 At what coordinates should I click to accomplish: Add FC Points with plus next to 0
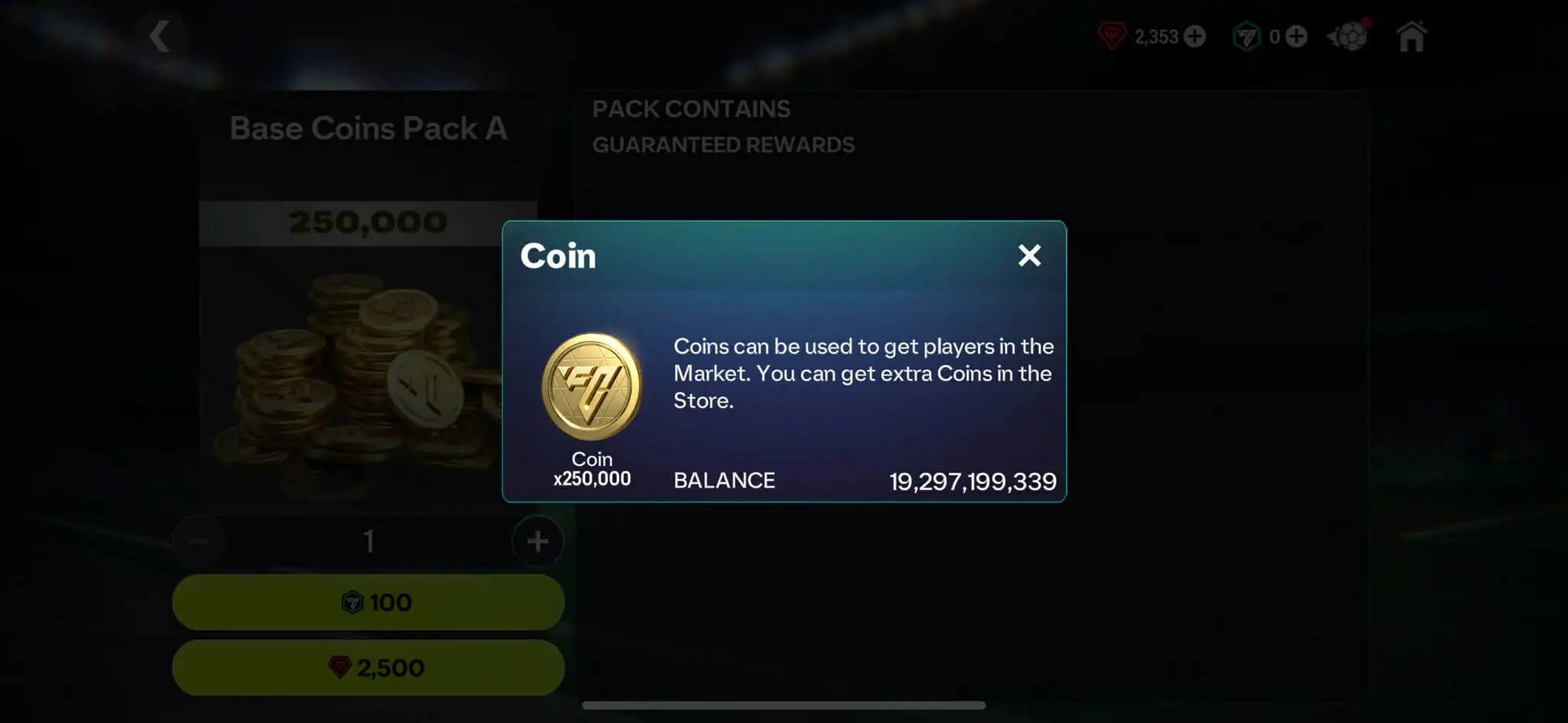tap(1296, 36)
